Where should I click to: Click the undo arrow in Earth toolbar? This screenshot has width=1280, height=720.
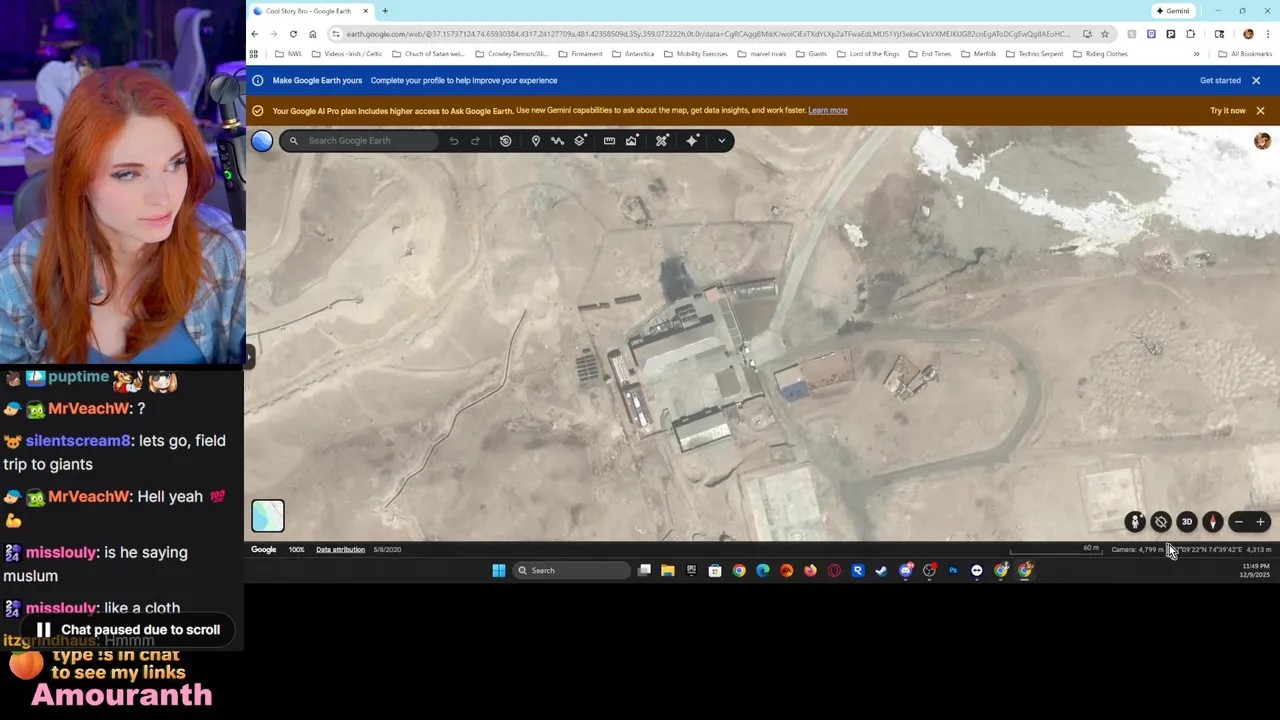pyautogui.click(x=454, y=141)
